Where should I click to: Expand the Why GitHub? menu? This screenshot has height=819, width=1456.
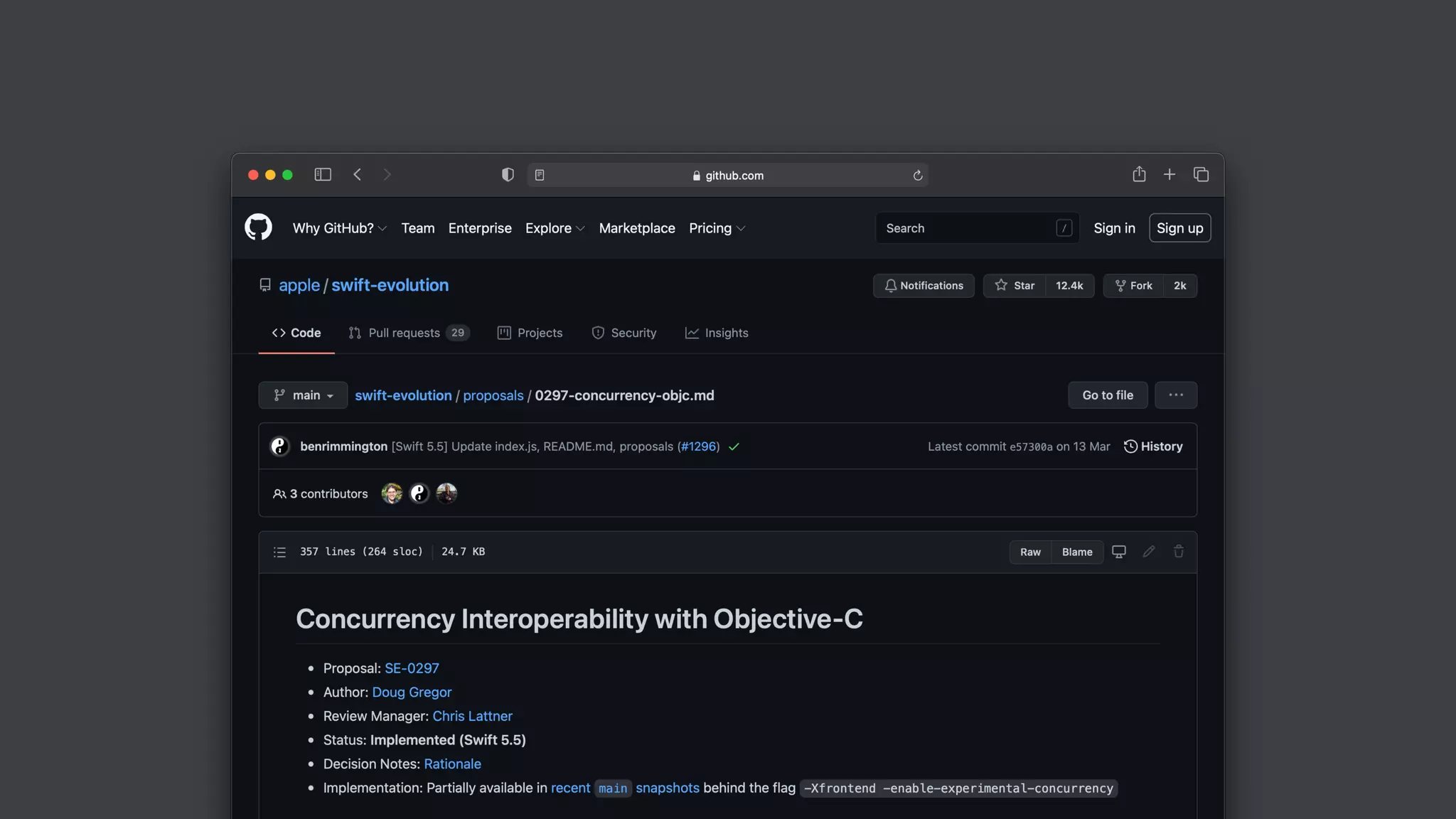339,228
